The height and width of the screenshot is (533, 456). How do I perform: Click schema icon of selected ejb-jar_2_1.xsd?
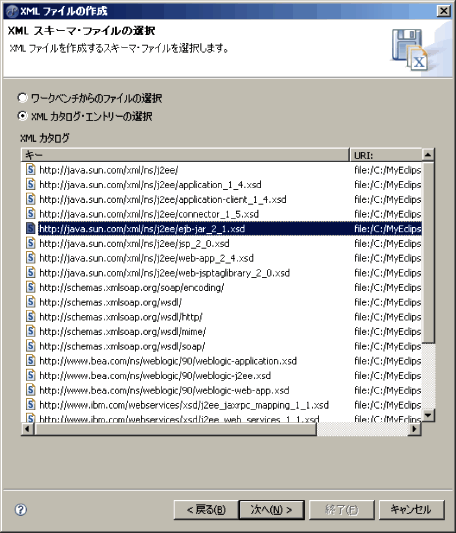click(31, 228)
